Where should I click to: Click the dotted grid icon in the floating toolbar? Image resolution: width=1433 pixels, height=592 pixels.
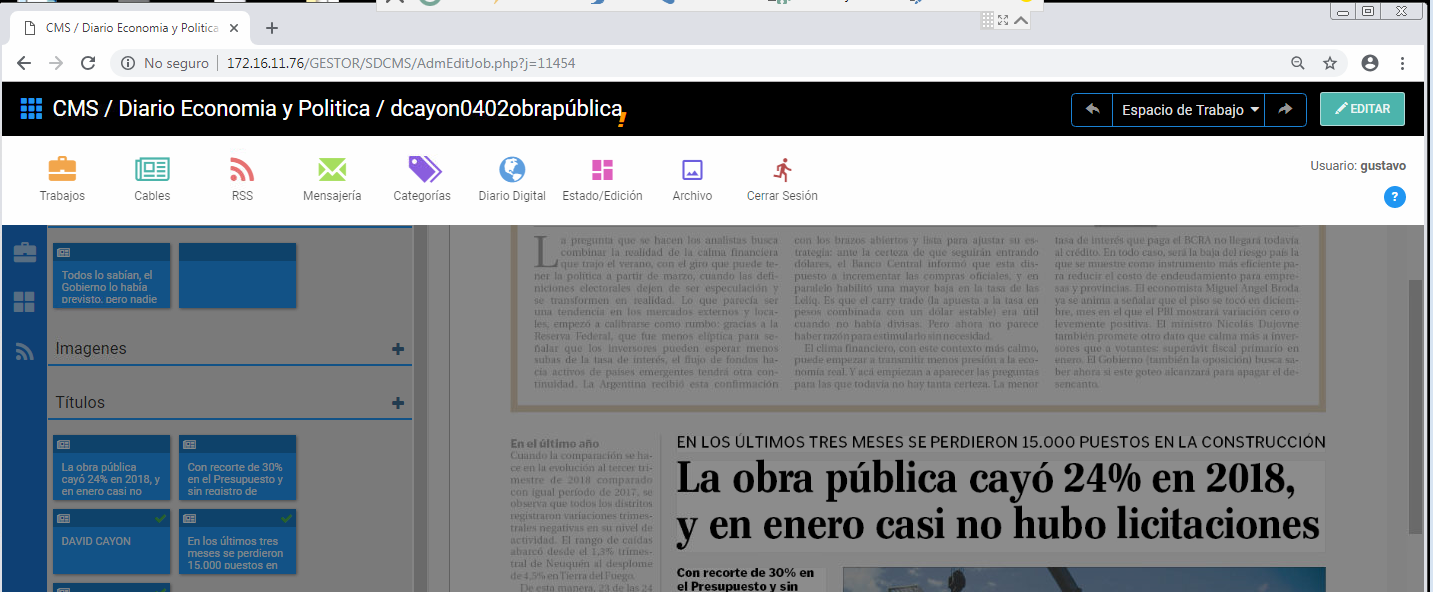pyautogui.click(x=987, y=20)
